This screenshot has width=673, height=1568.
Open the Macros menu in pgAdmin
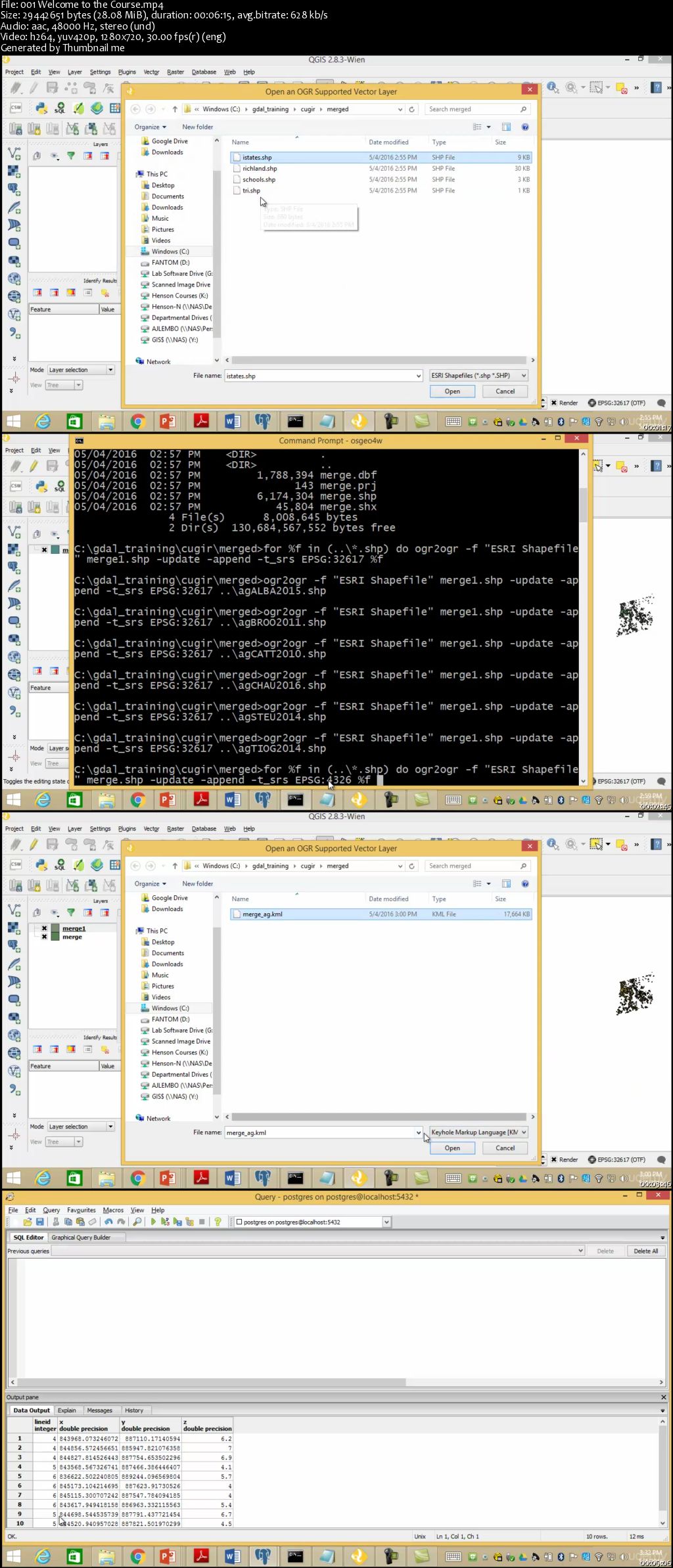click(113, 1210)
